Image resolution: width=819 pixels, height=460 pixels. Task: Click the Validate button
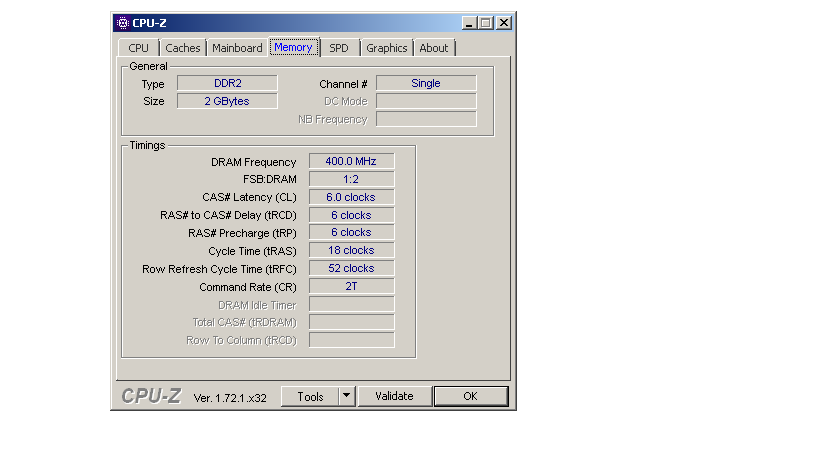pyautogui.click(x=394, y=396)
